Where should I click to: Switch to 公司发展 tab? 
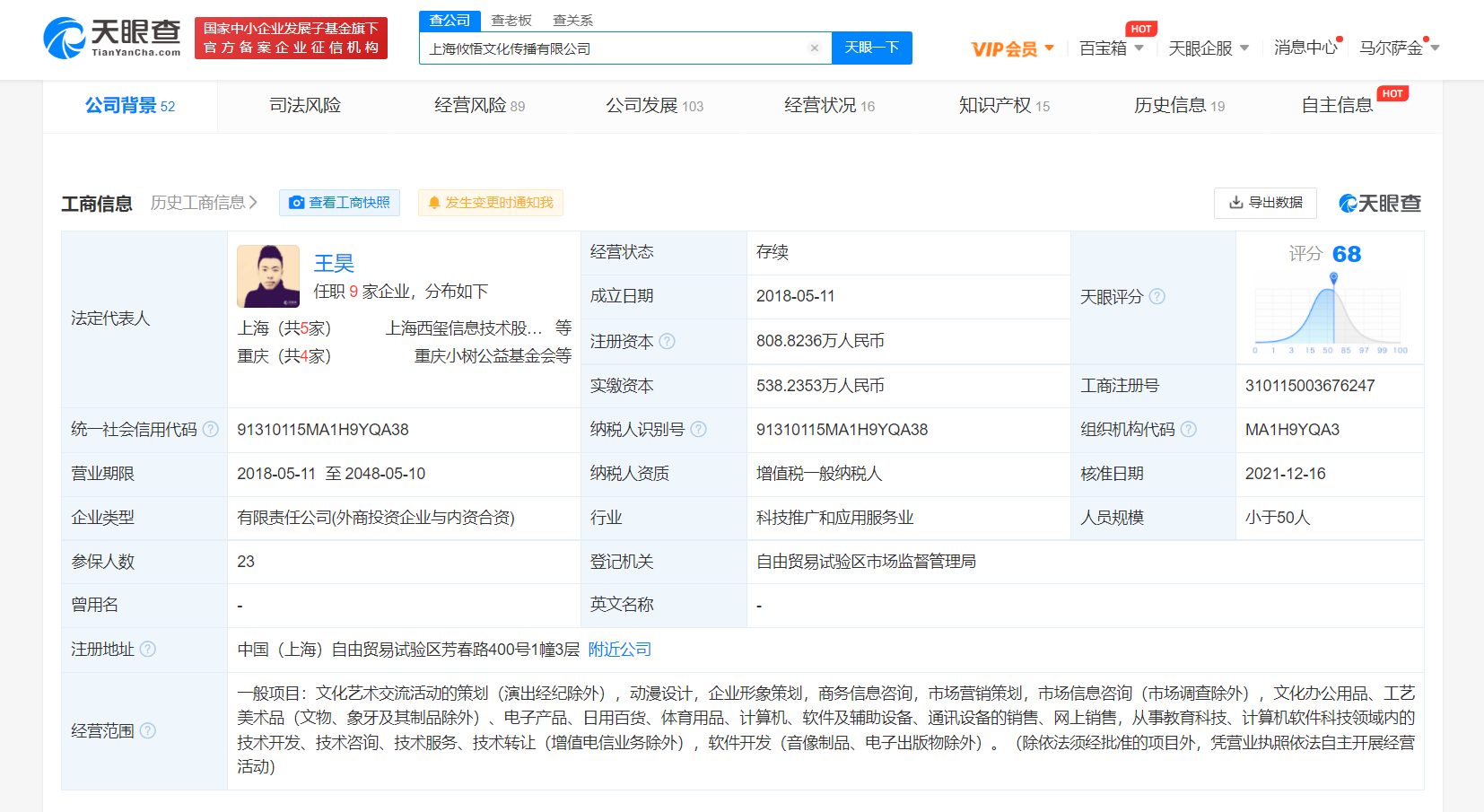coord(655,106)
